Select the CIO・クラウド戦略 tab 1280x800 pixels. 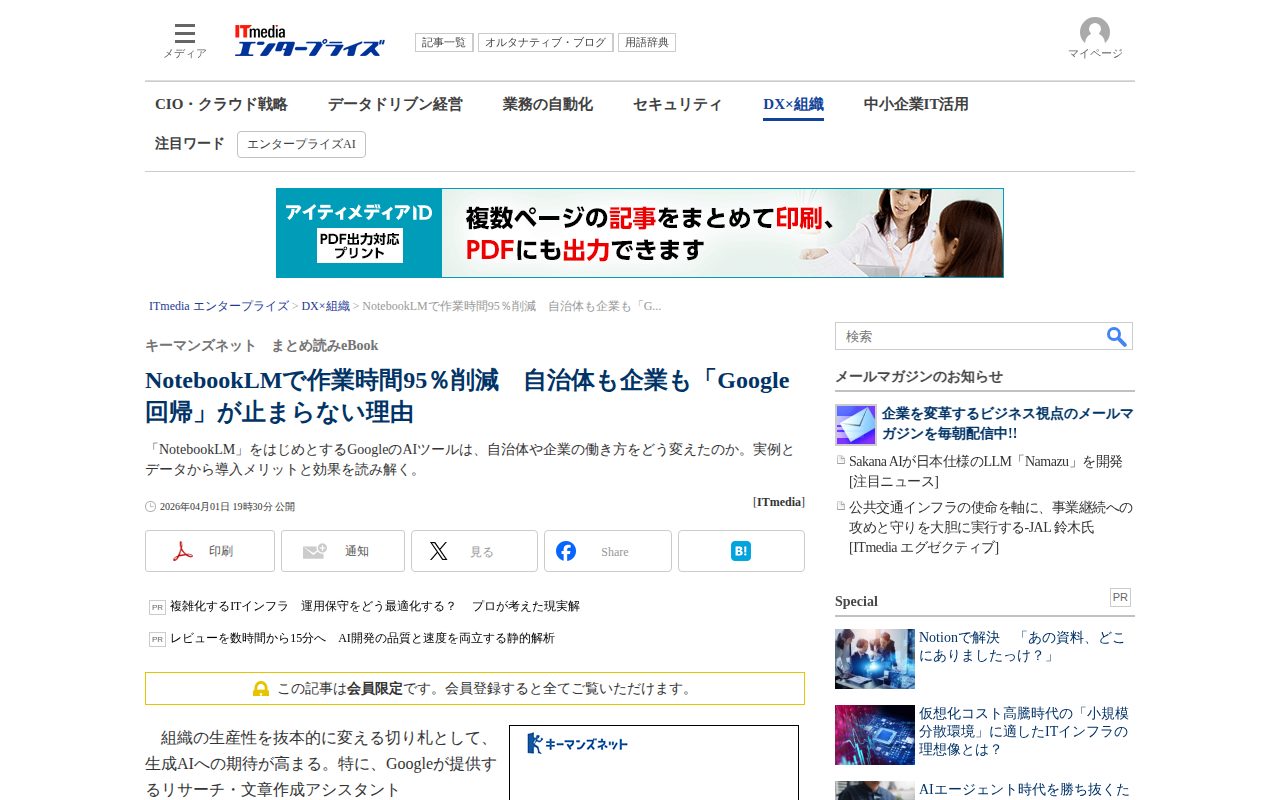pos(221,104)
